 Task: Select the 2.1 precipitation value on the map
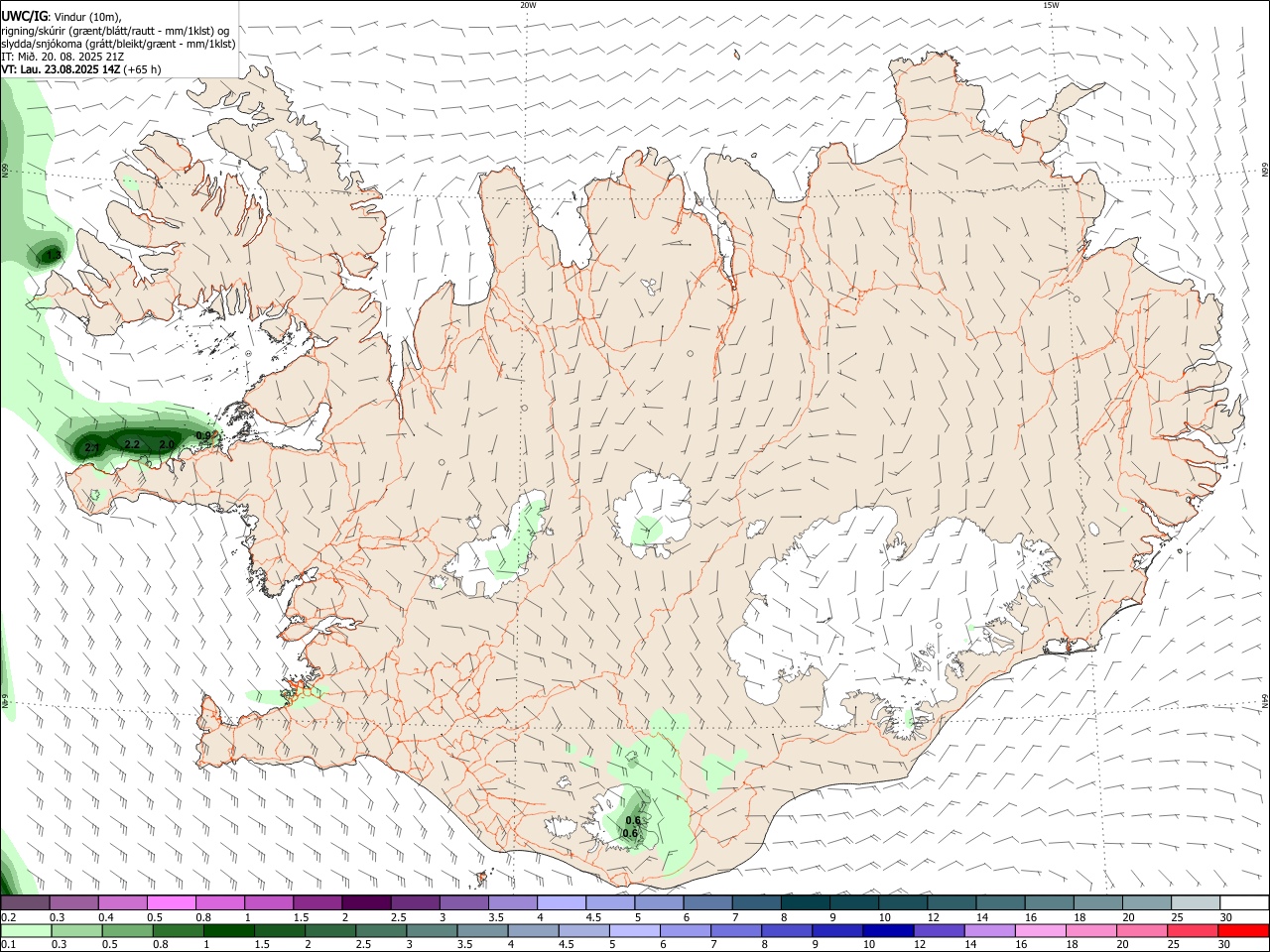(91, 448)
